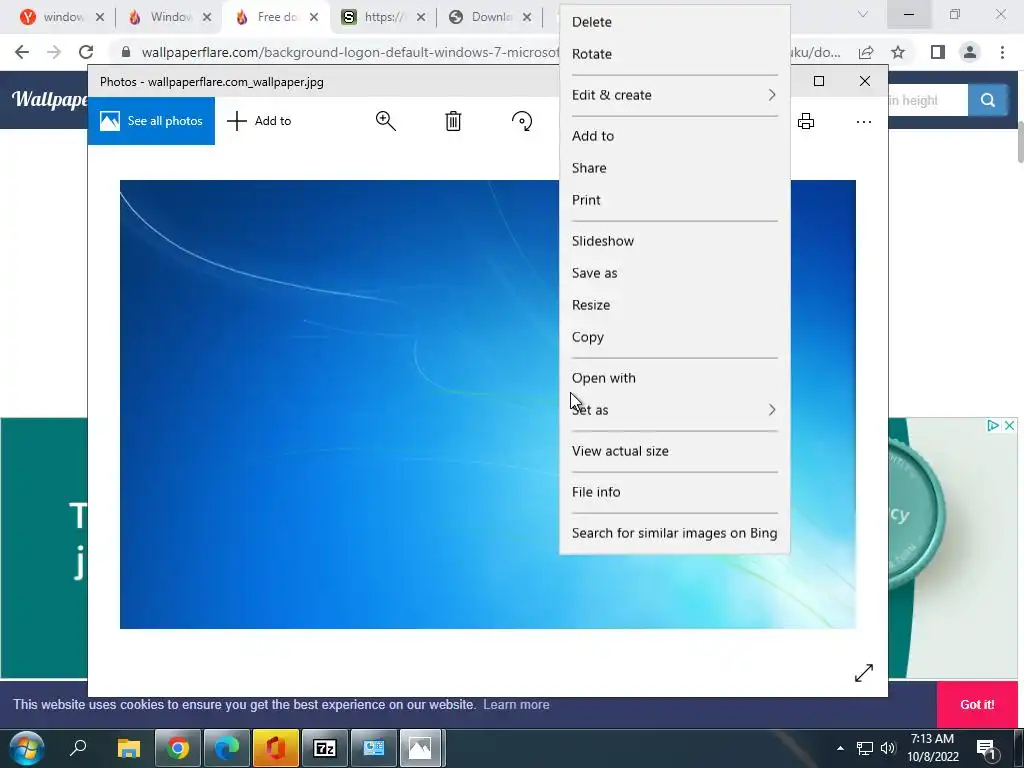
Task: Click the Chrome reload page icon
Action: coord(86,52)
